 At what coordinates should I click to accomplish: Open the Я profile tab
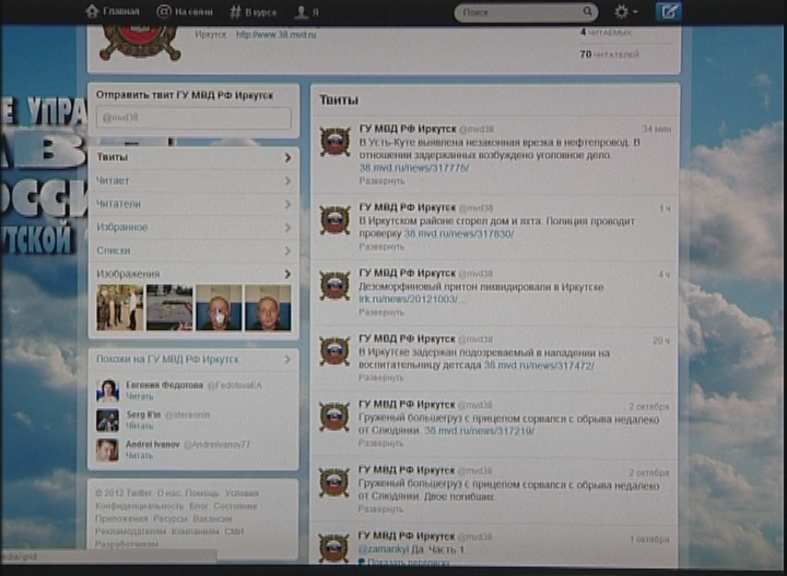[306, 12]
